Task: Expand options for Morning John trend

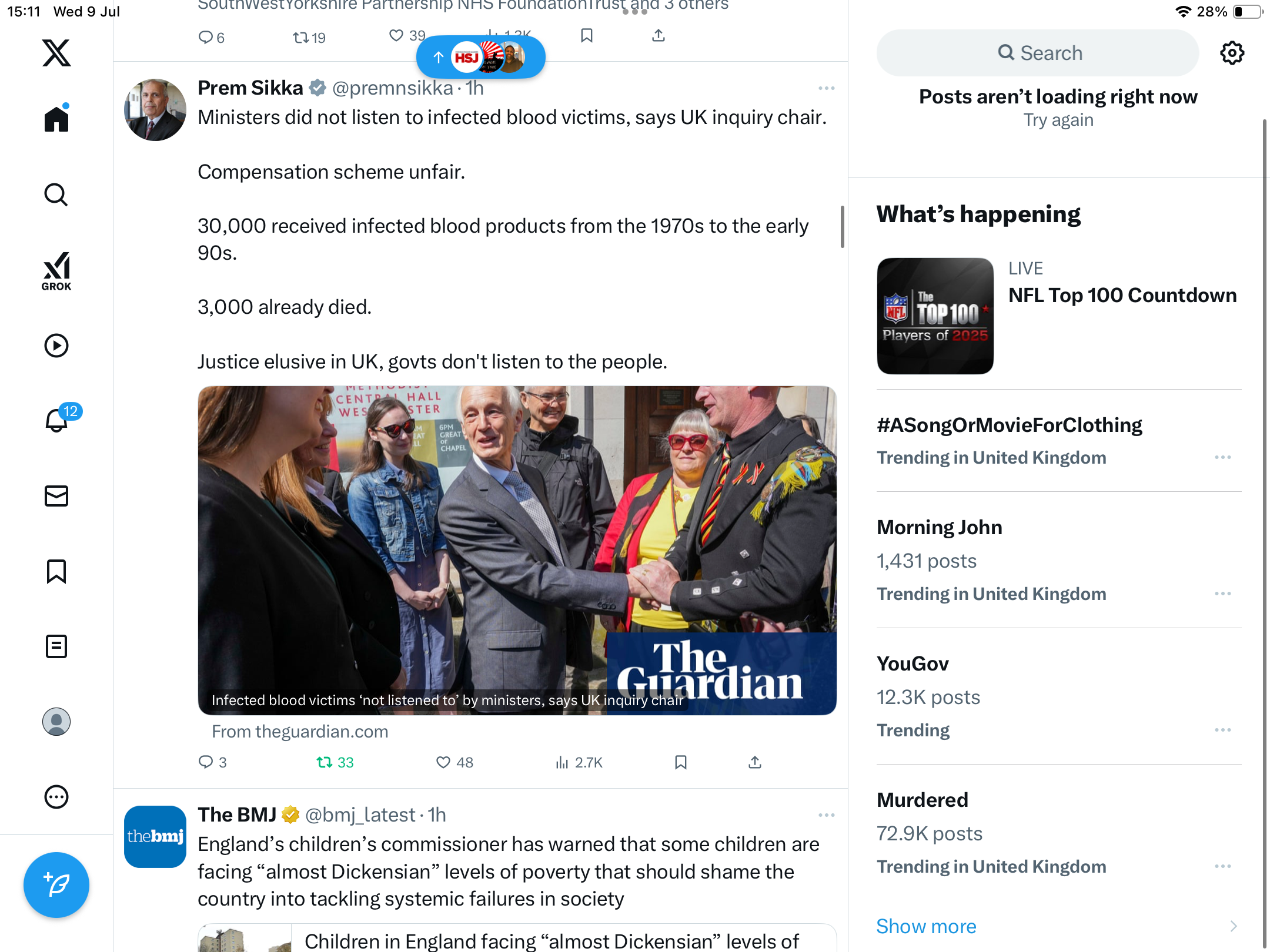Action: coord(1223,594)
